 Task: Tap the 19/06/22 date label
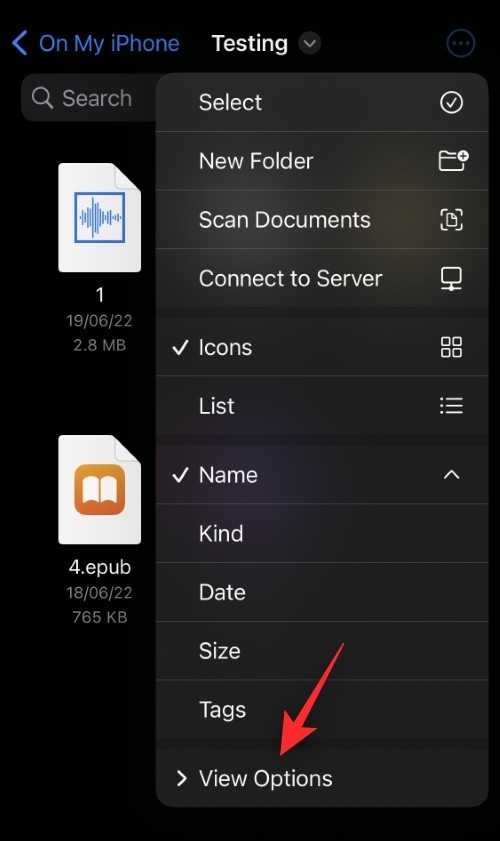click(x=99, y=321)
